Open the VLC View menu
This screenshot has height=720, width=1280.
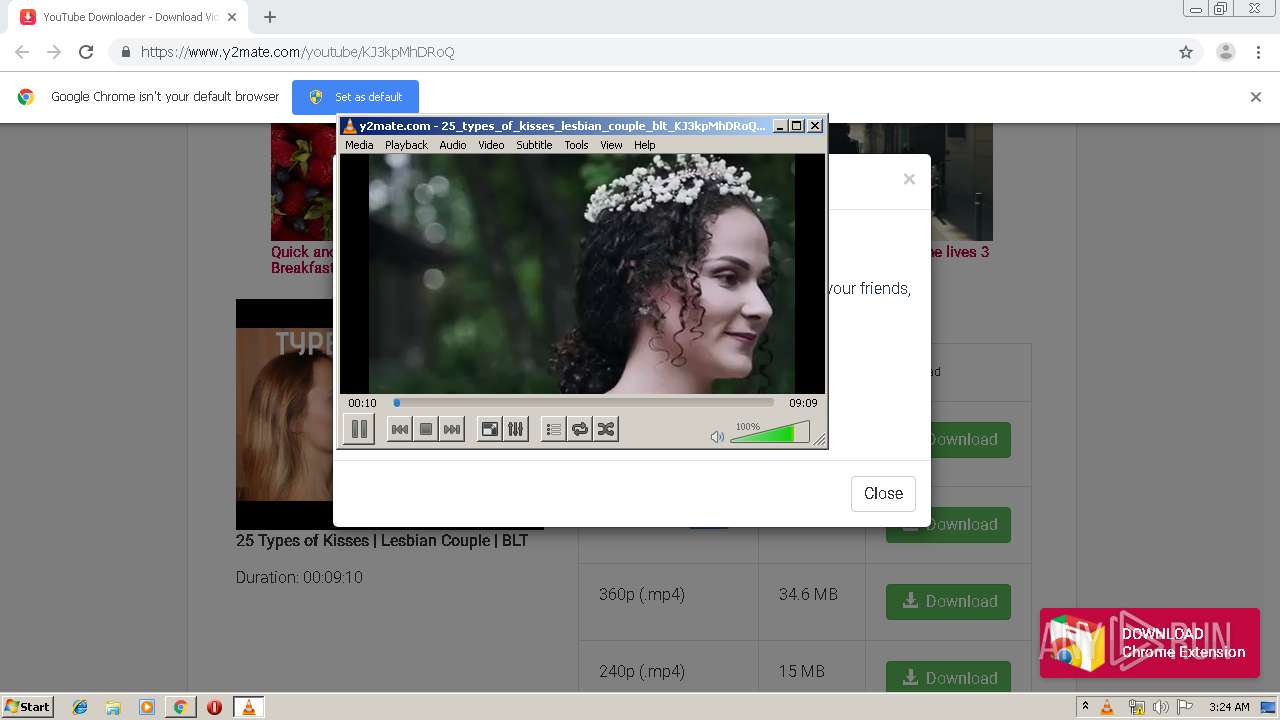[611, 145]
